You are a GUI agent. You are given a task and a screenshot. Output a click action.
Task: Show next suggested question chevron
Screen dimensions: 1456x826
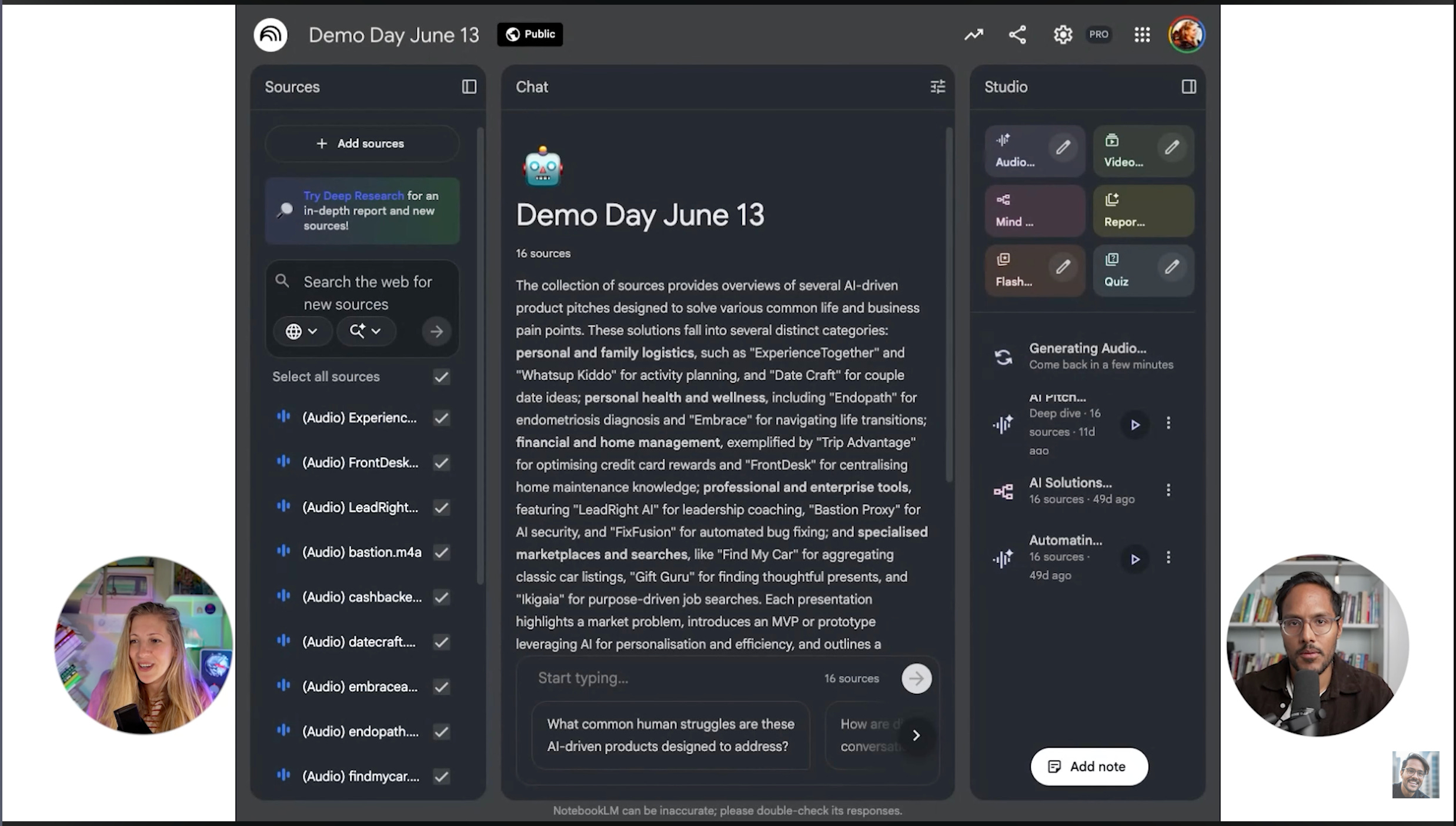coord(916,735)
